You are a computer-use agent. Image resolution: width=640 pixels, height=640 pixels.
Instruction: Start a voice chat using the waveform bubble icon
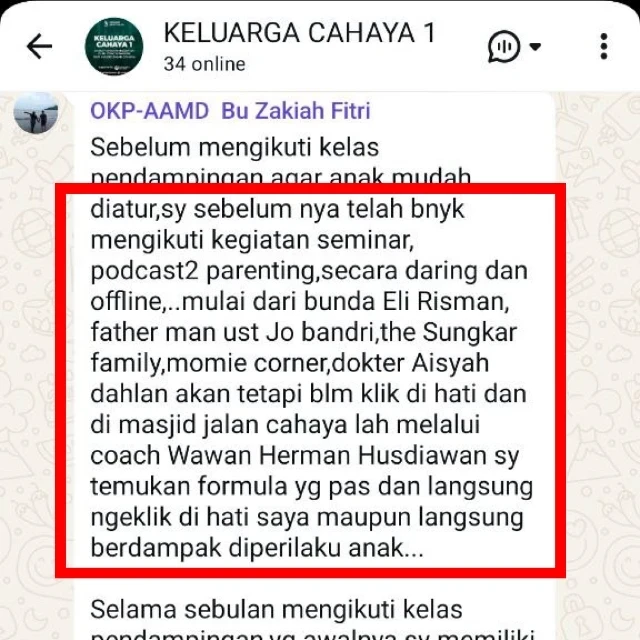[x=504, y=47]
